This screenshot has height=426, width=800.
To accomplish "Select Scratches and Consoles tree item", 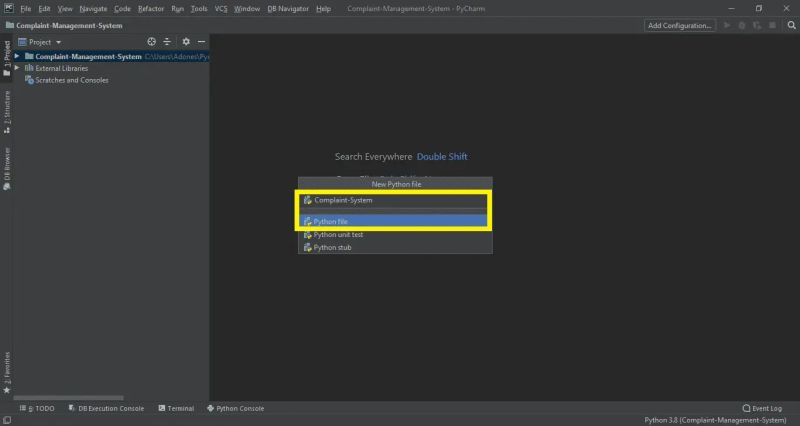I will click(x=71, y=80).
